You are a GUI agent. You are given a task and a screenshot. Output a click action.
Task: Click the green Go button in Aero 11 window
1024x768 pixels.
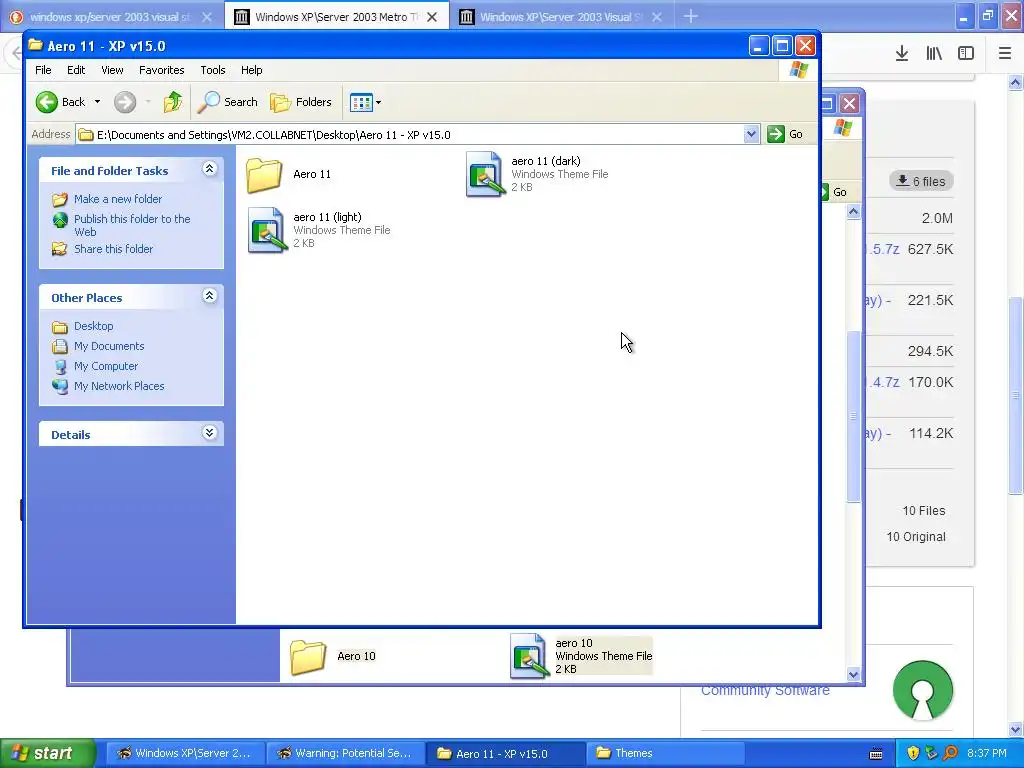coord(786,135)
